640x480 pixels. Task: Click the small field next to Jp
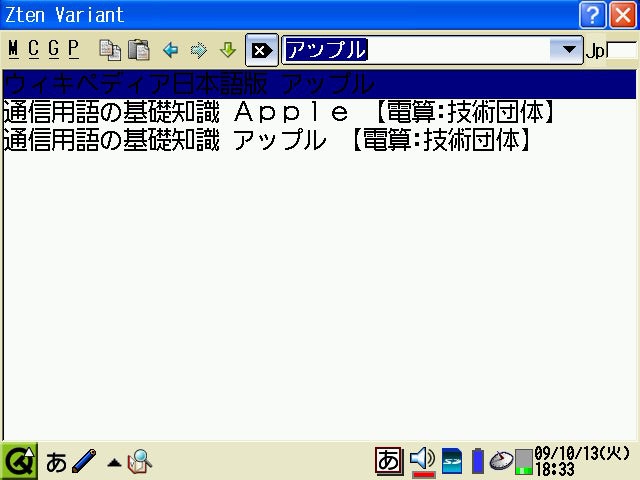tap(622, 50)
